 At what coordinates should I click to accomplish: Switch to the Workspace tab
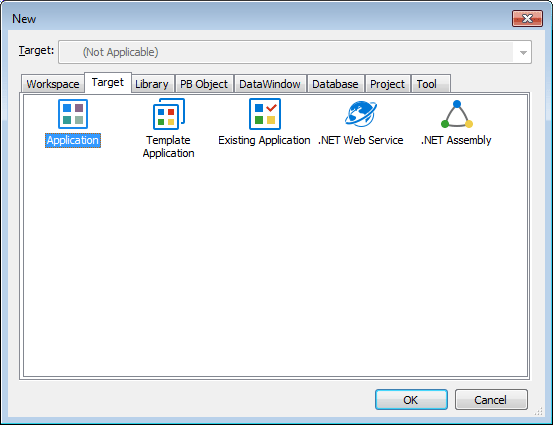click(x=53, y=84)
